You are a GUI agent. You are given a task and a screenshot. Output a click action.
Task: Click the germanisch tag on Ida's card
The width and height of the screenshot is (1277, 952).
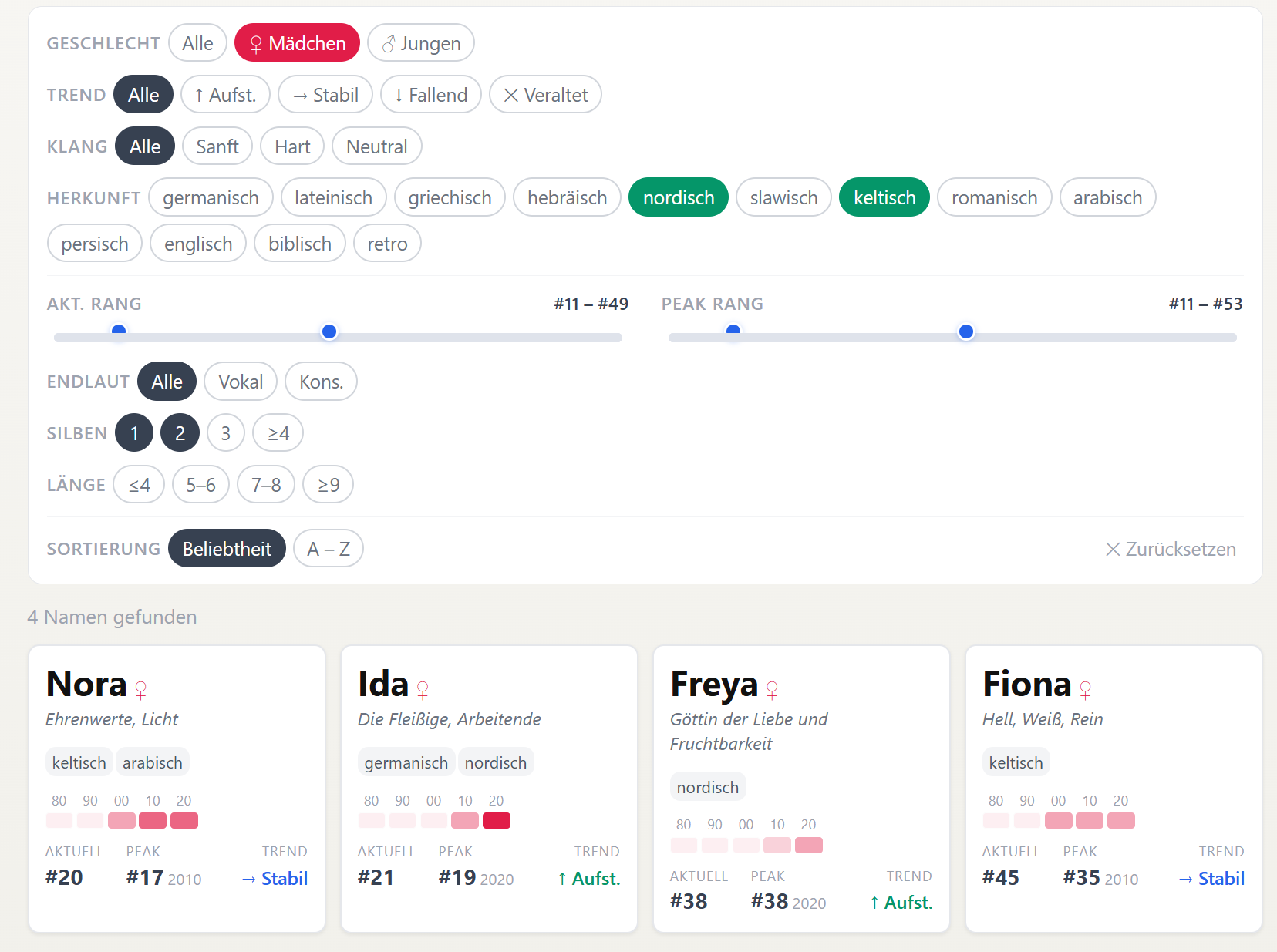click(406, 762)
